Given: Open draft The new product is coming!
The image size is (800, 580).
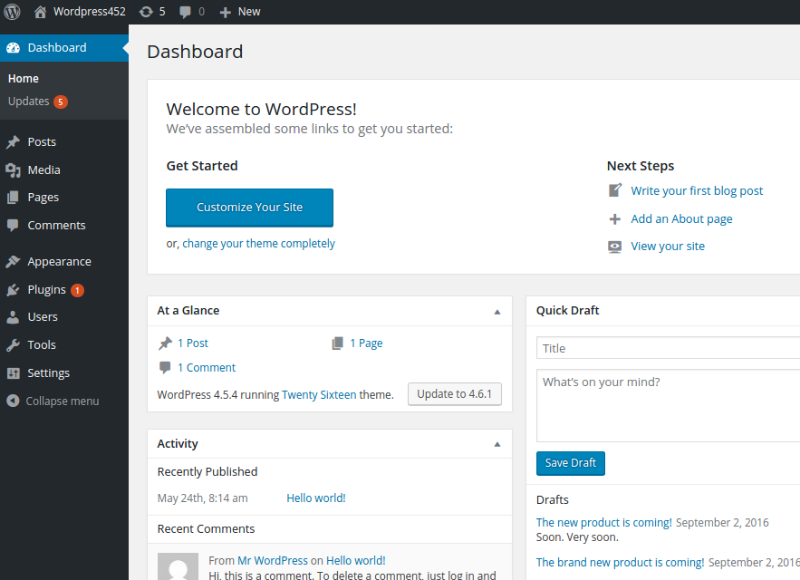Looking at the screenshot, I should (604, 522).
